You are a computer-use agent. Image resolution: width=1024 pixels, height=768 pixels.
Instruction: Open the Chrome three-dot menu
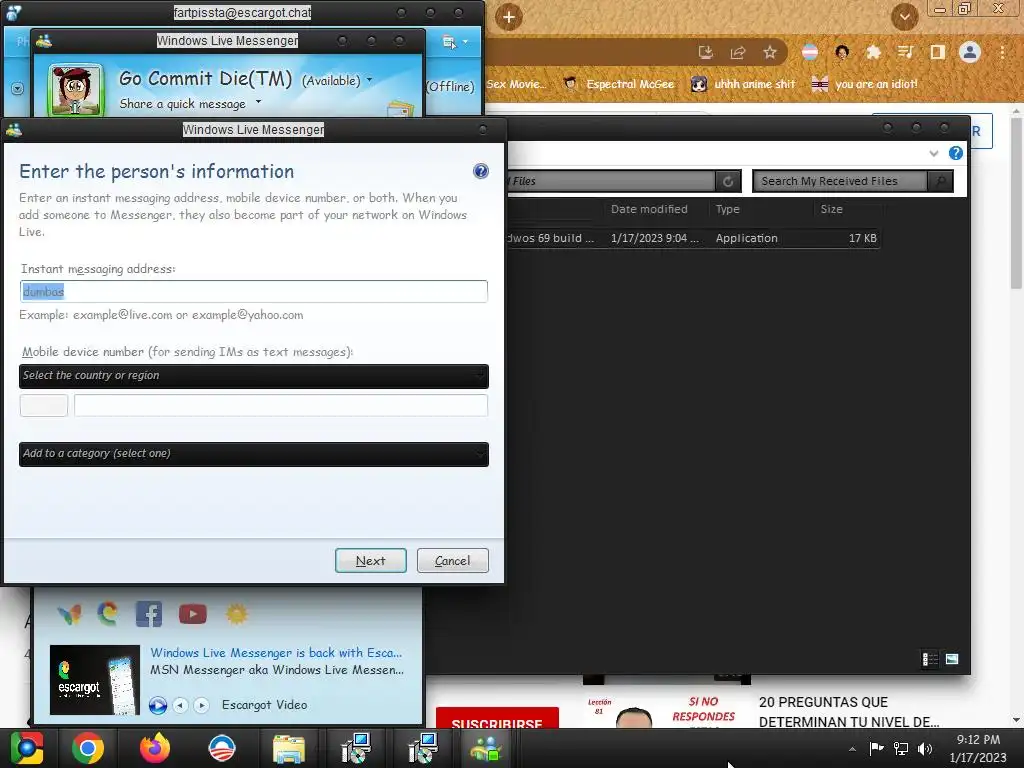pos(1002,52)
